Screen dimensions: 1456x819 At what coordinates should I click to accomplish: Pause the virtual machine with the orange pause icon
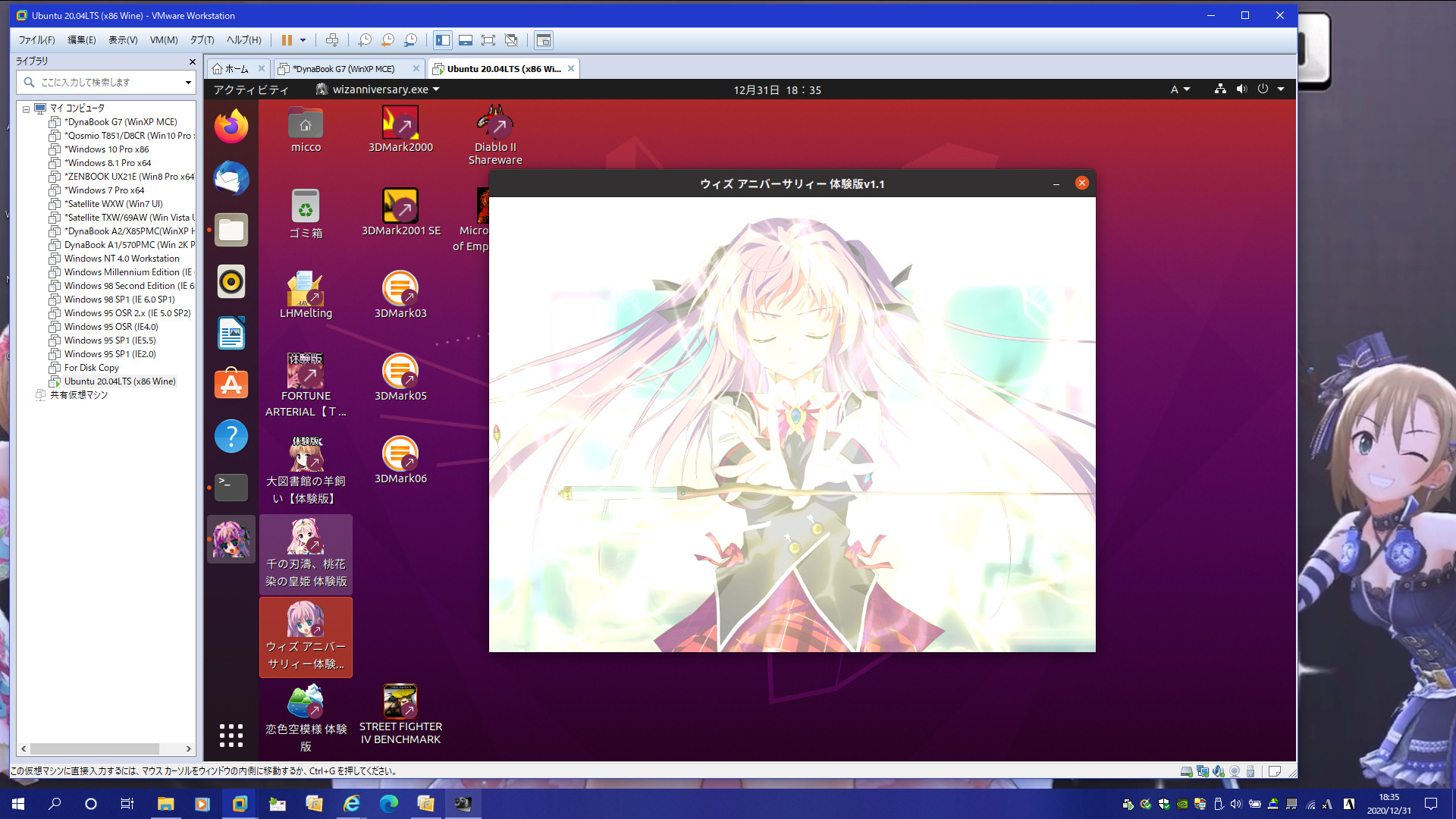coord(287,40)
